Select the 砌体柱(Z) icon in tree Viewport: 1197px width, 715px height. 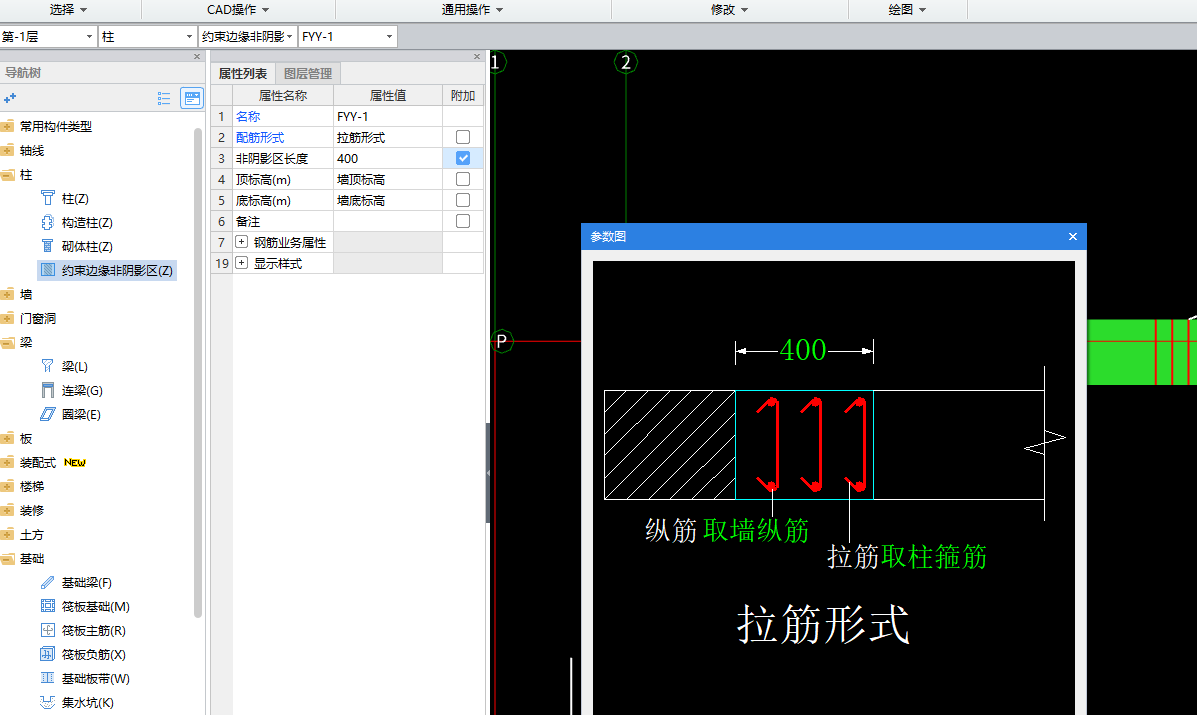(47, 246)
